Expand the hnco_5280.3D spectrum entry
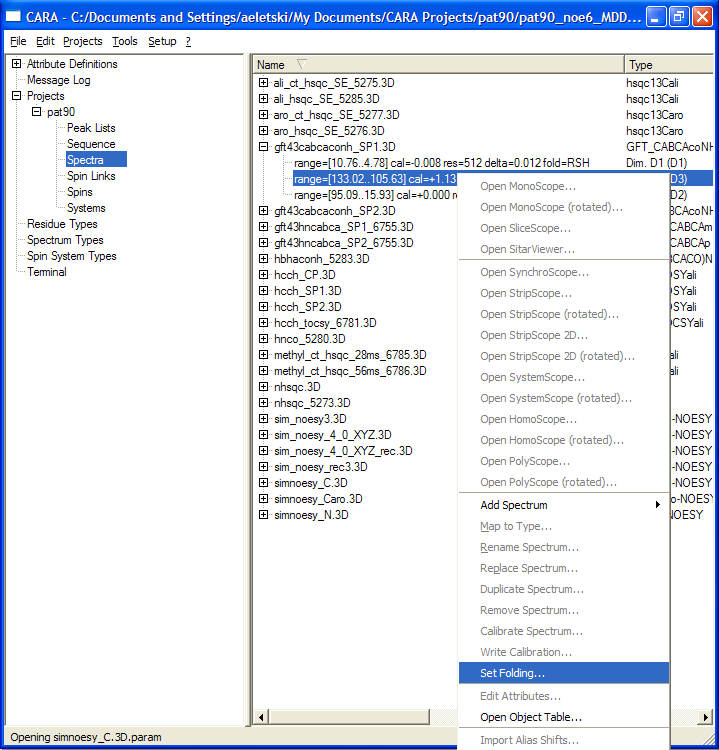This screenshot has height=750, width=719. point(263,339)
